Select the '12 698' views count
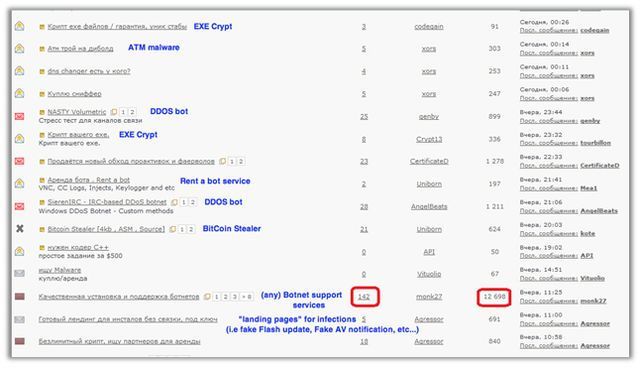Screen dimensions: 640x367 pos(494,296)
